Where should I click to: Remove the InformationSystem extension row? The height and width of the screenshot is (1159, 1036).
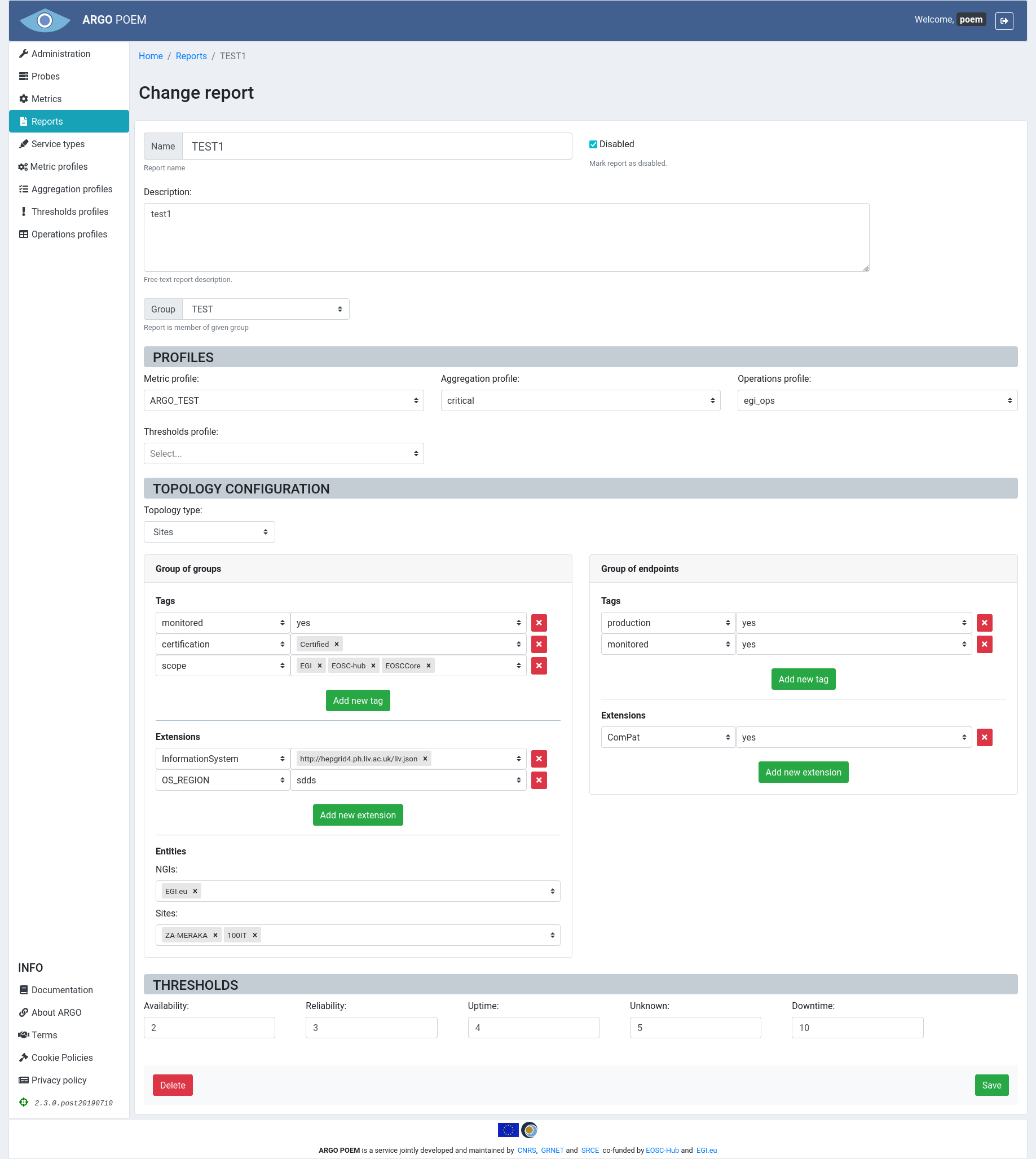[x=539, y=759]
